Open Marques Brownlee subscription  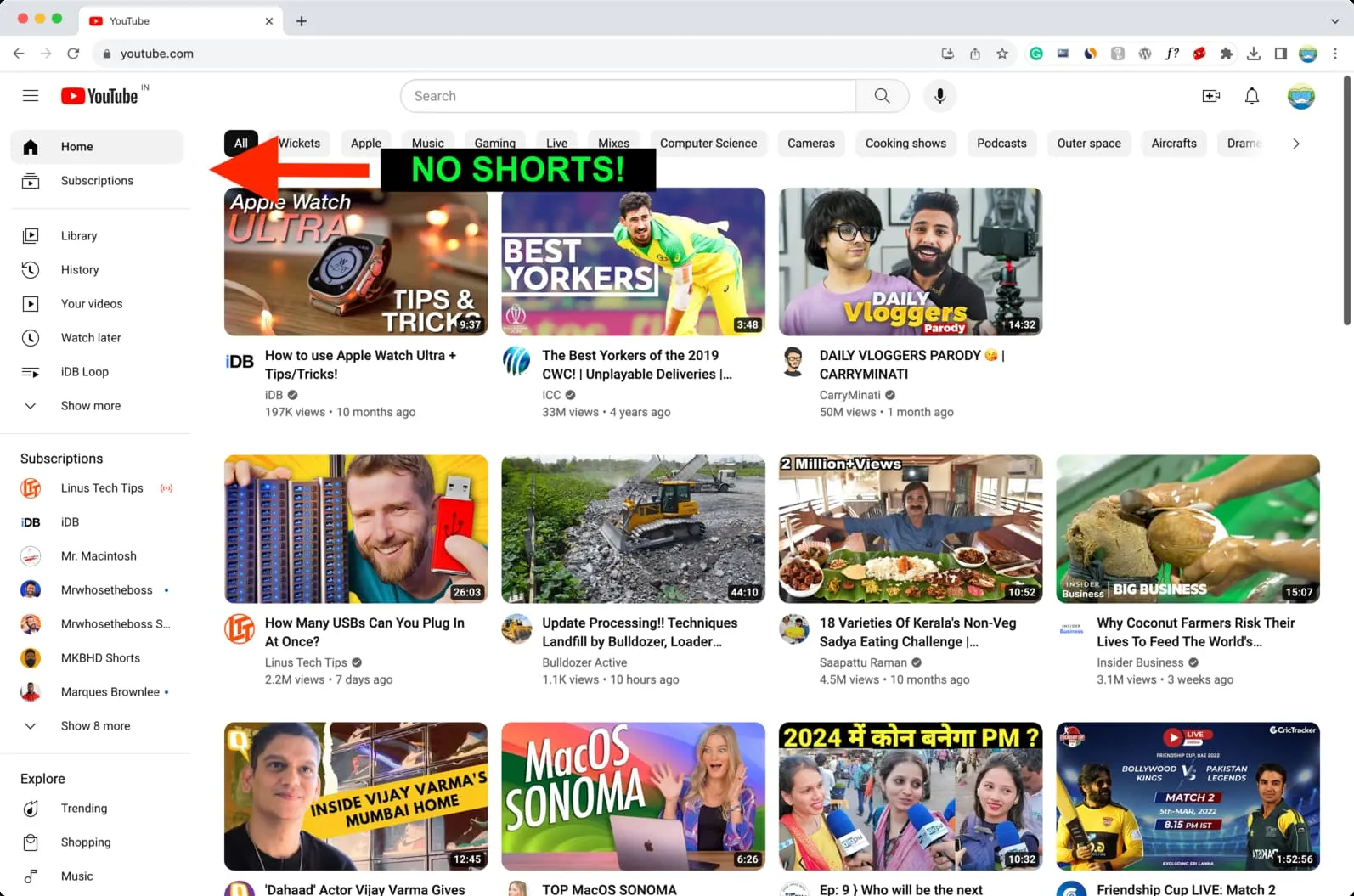(97, 692)
